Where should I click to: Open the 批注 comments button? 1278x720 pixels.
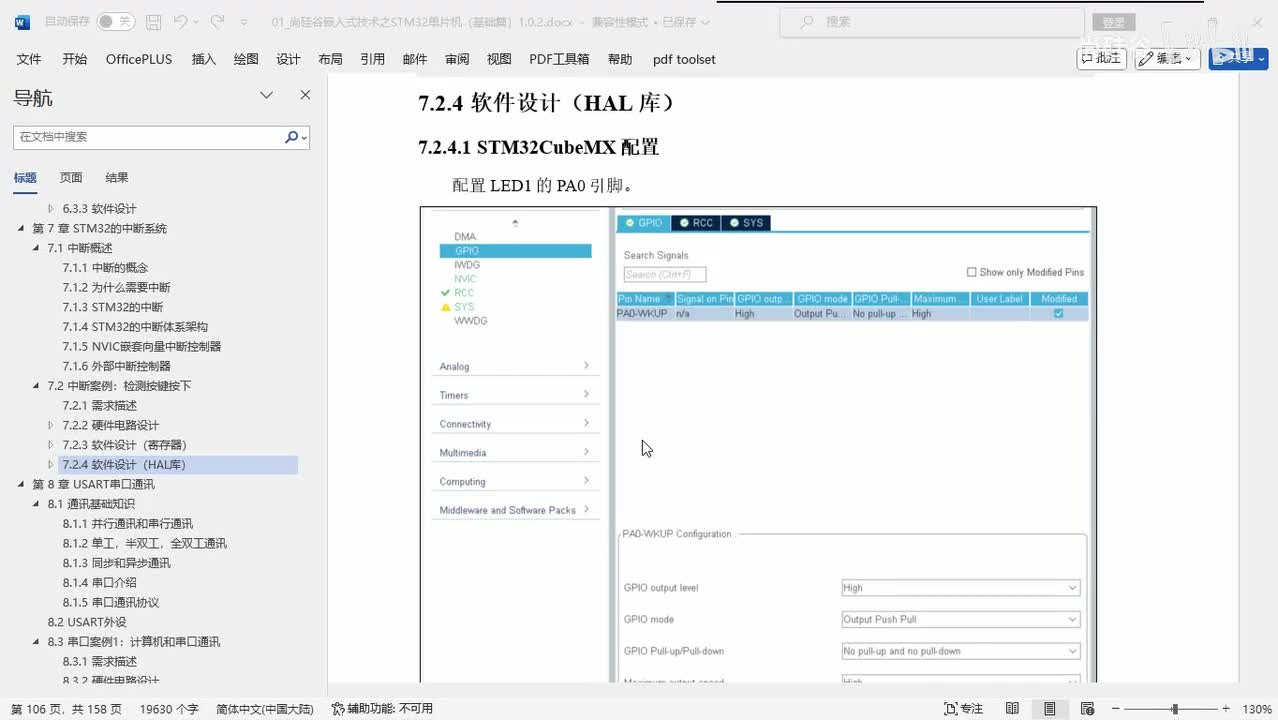tap(1101, 59)
